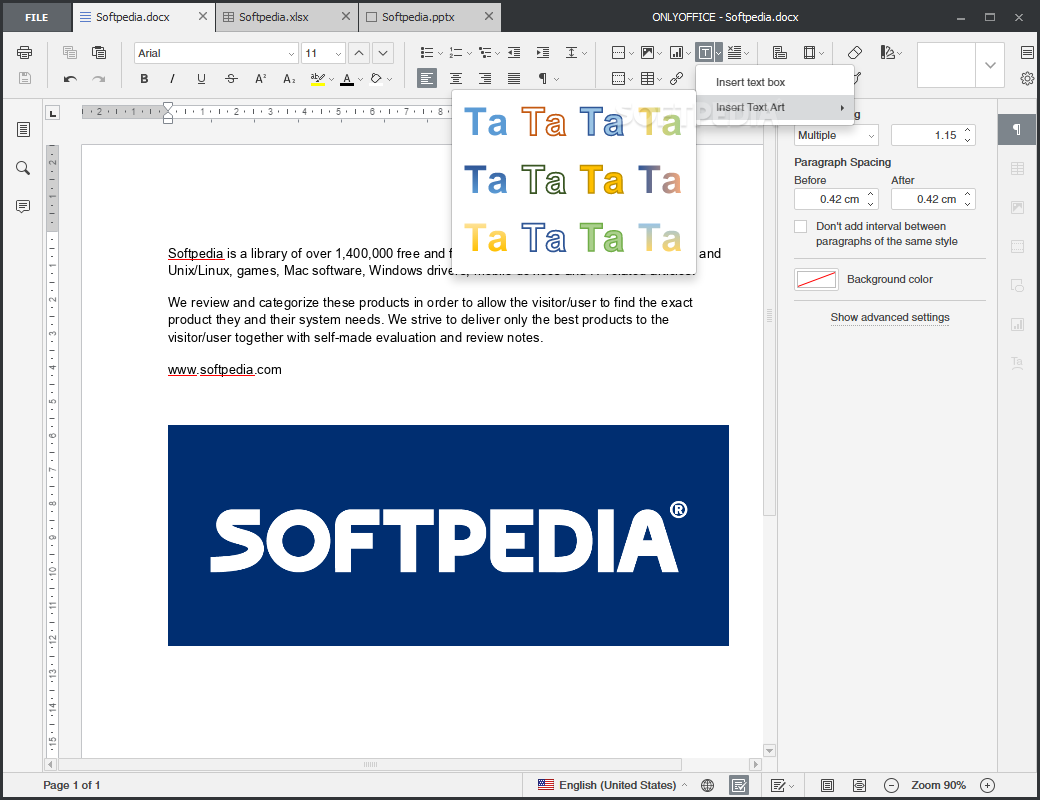The image size is (1040, 800).
Task: Select the Softpedia.docx tab
Action: [143, 17]
